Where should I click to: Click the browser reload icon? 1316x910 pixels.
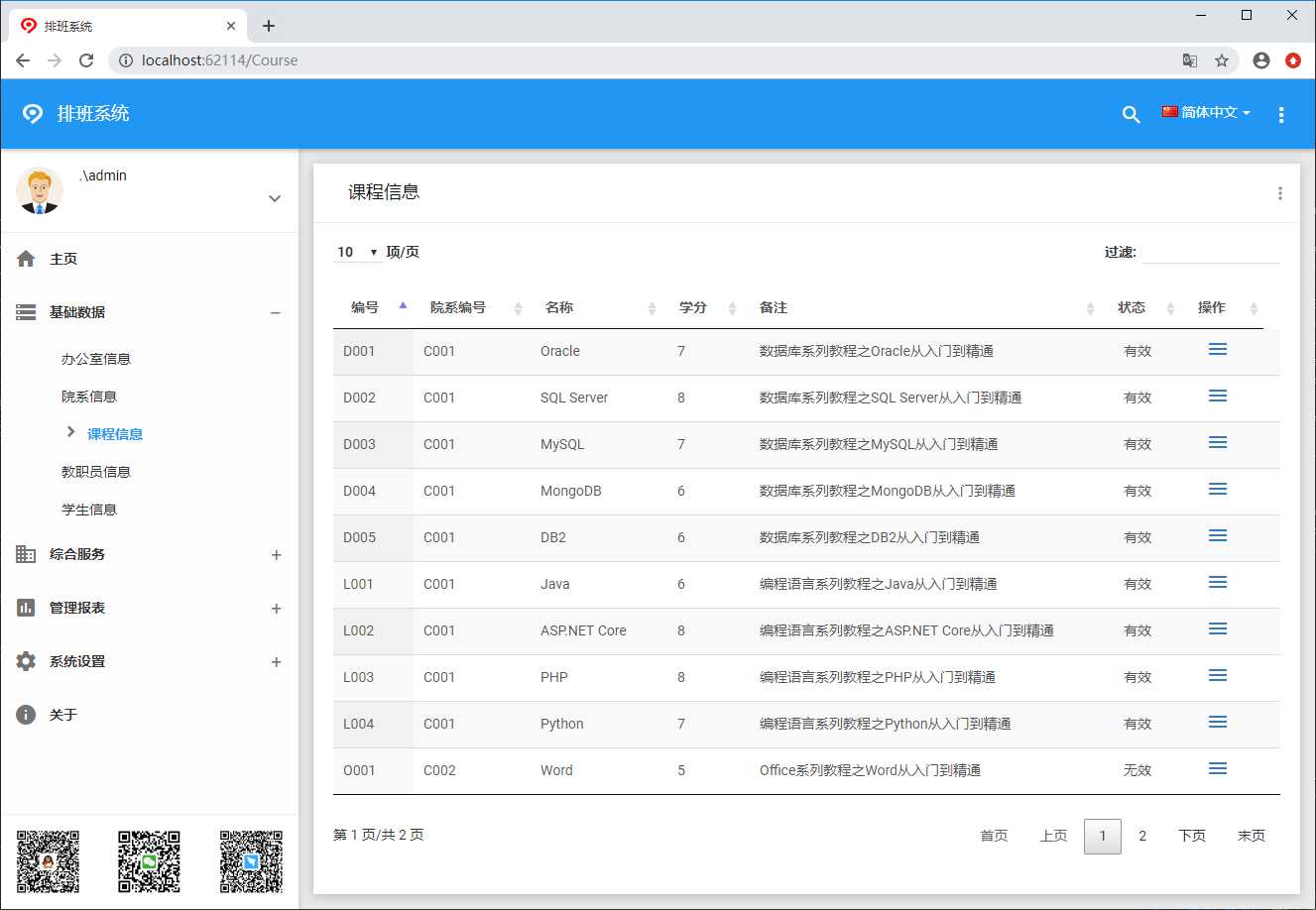tap(86, 60)
